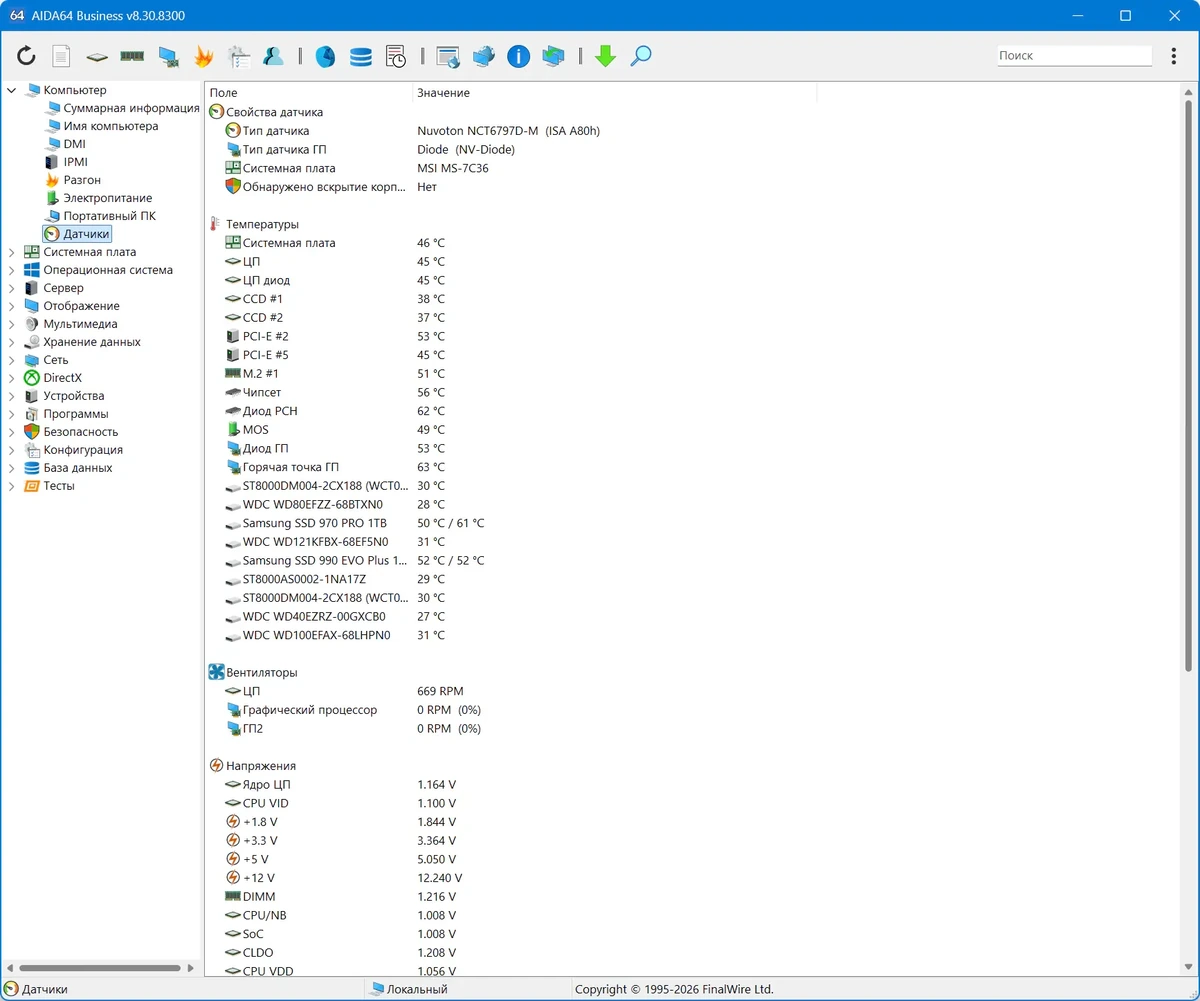1200x1001 pixels.
Task: Click the document with clock toolbar icon
Action: (x=396, y=57)
